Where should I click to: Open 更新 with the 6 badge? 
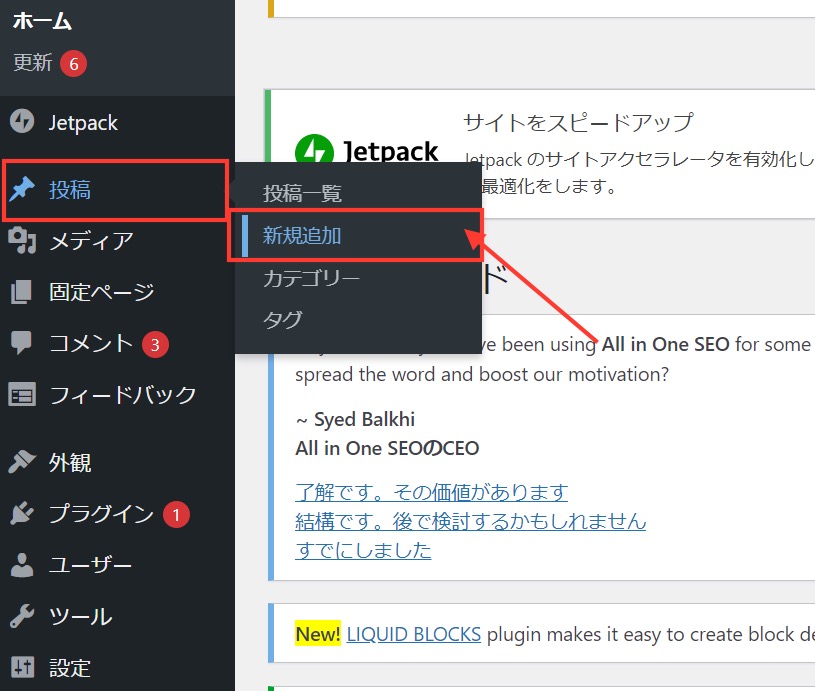tap(33, 63)
